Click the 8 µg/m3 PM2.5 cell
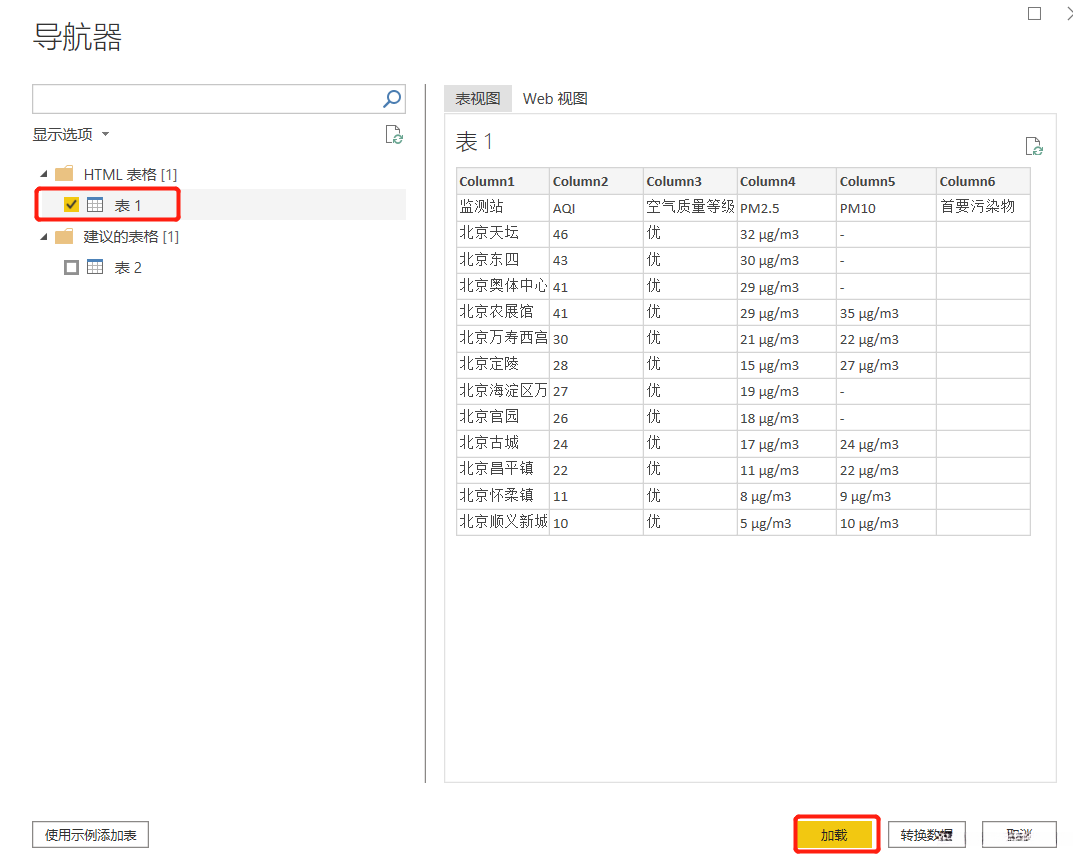 pos(786,496)
